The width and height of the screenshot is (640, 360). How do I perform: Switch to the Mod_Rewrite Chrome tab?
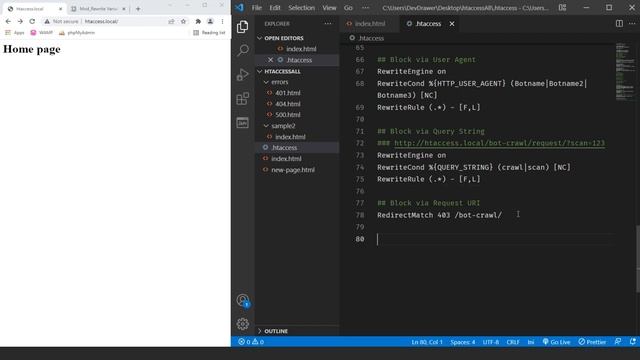[x=98, y=9]
